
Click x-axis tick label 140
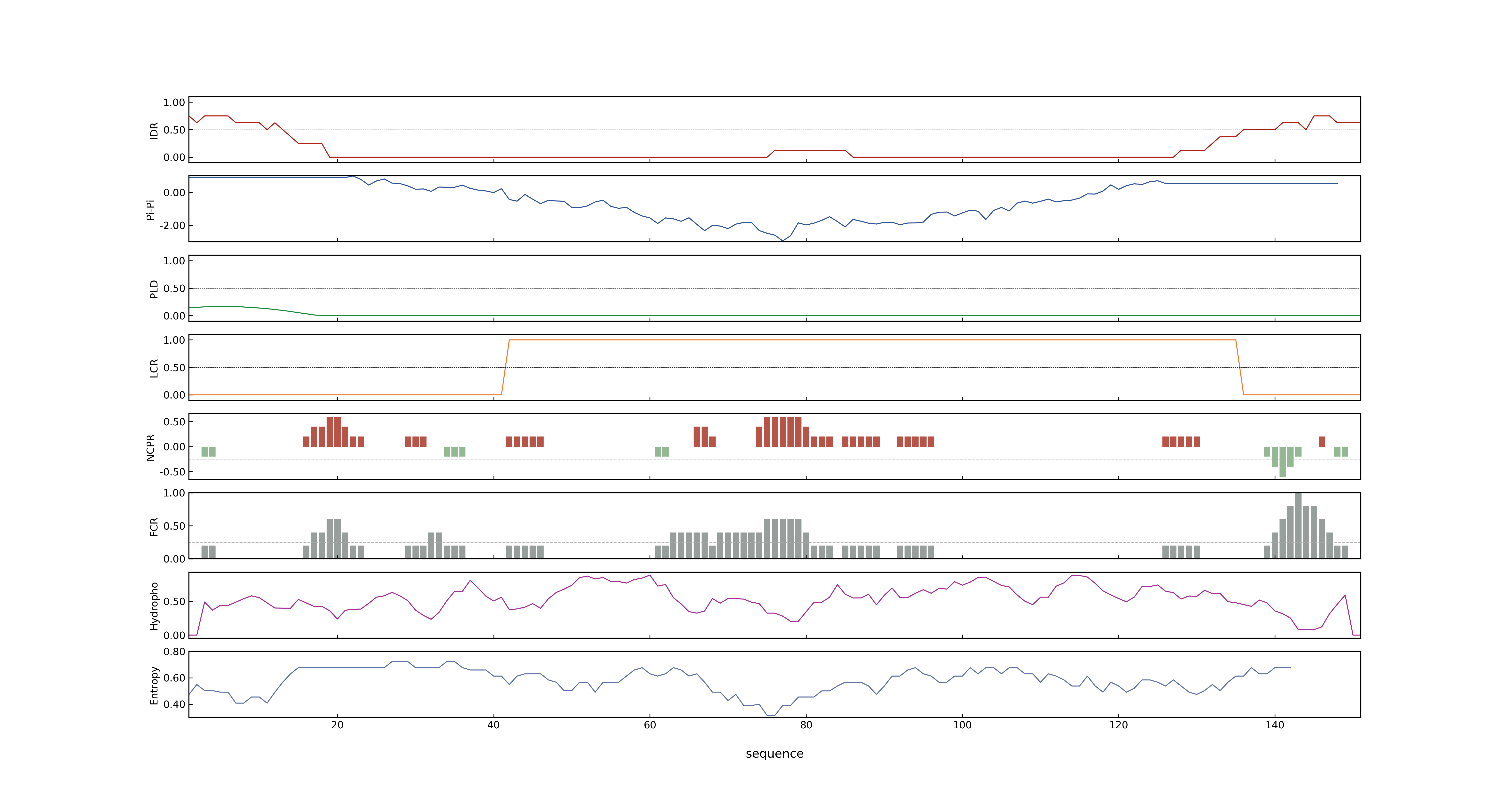pyautogui.click(x=1275, y=725)
